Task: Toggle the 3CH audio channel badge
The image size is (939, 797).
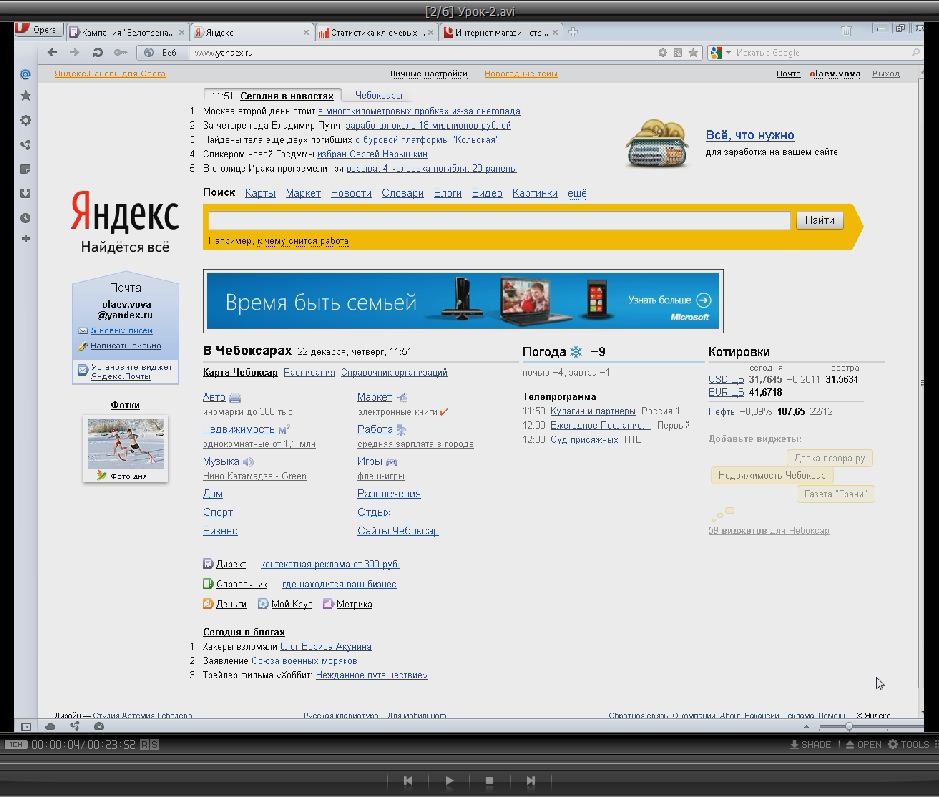Action: 16,744
